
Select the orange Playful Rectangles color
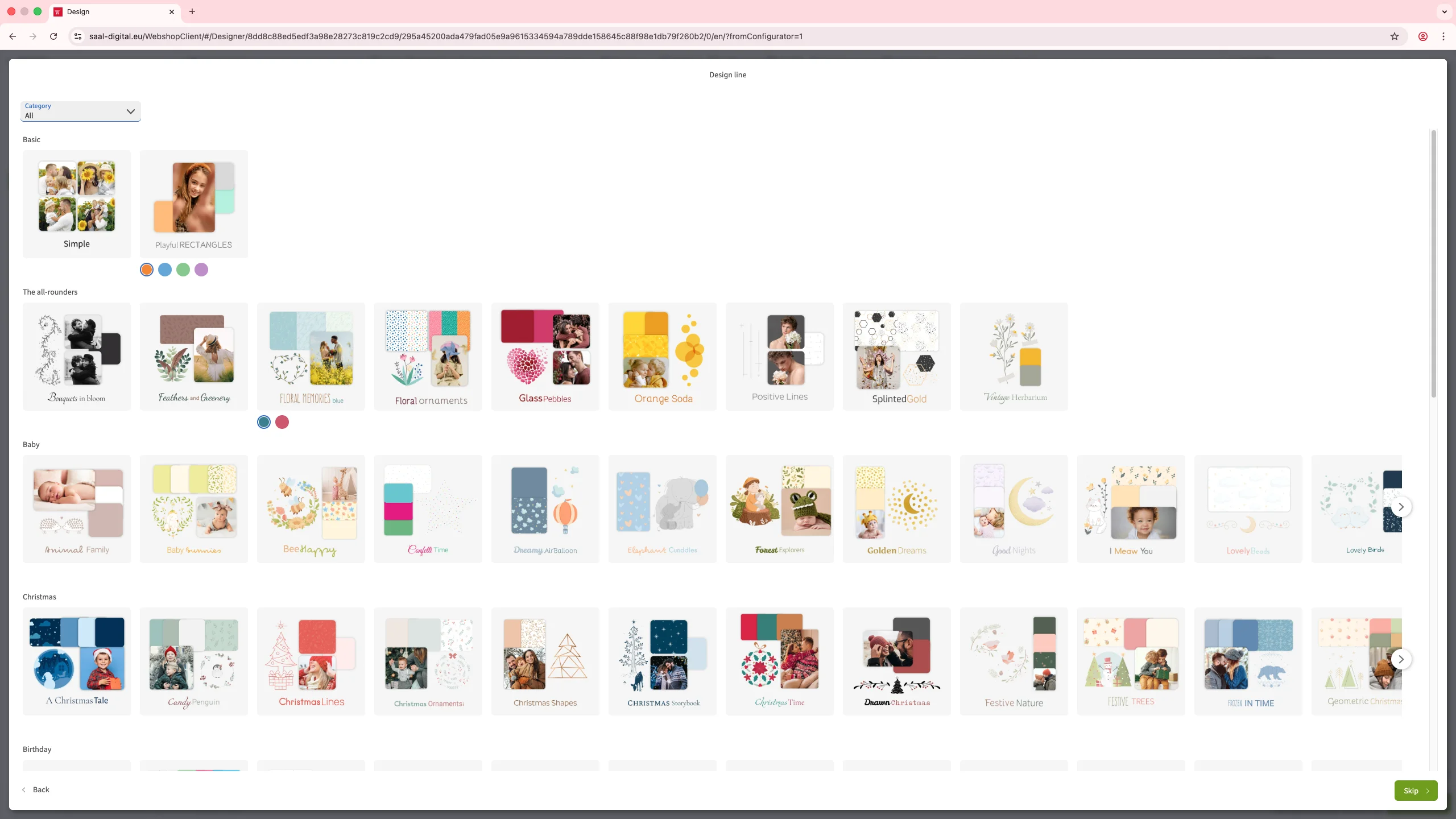[147, 270]
